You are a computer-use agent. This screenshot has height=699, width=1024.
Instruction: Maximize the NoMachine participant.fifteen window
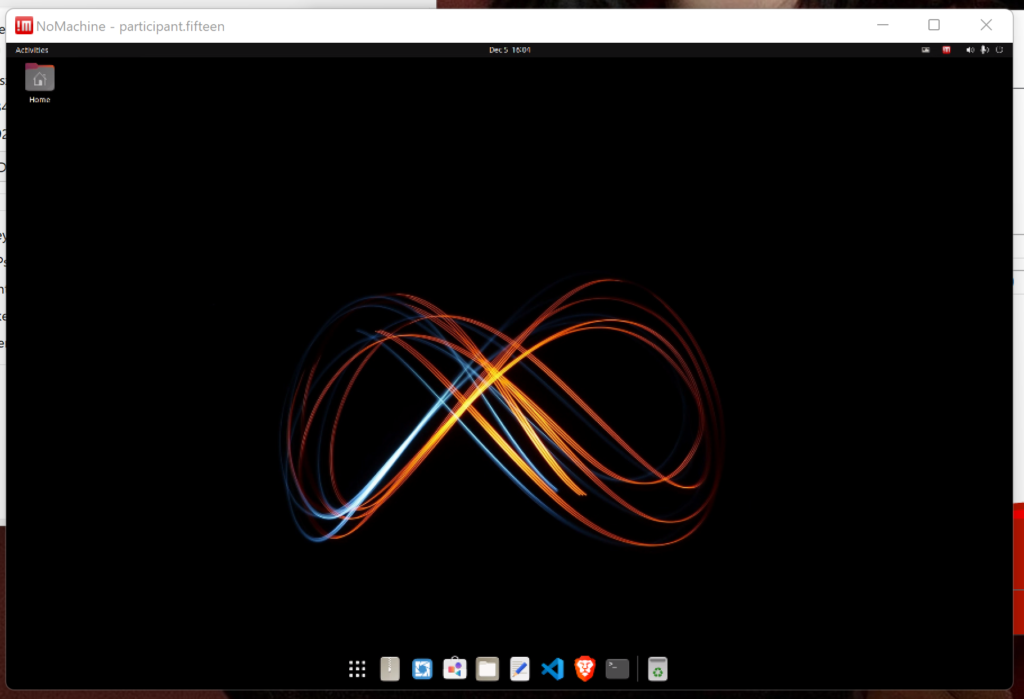(934, 25)
